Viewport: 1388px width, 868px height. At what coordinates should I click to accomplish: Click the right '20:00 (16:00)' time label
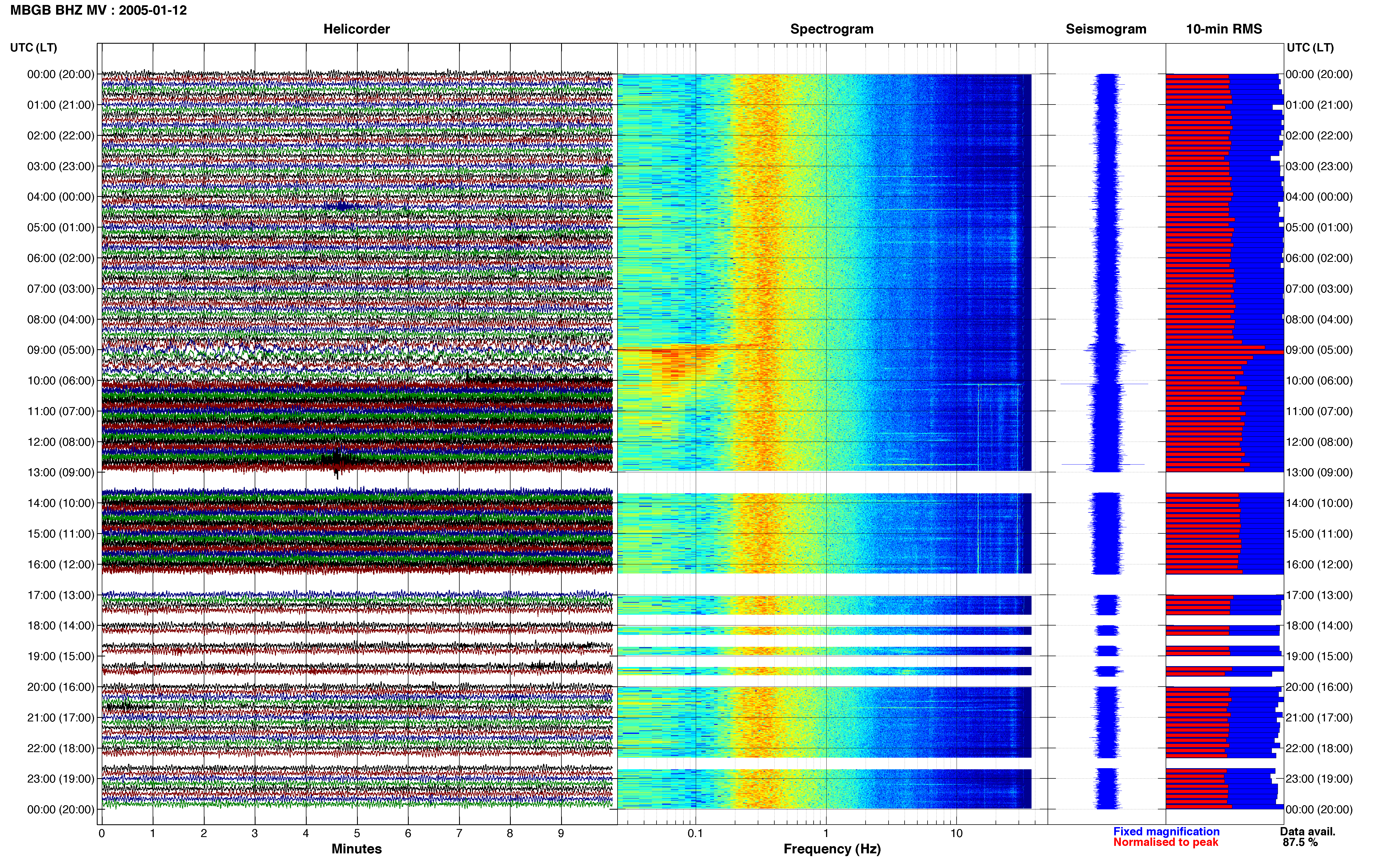click(x=1319, y=687)
